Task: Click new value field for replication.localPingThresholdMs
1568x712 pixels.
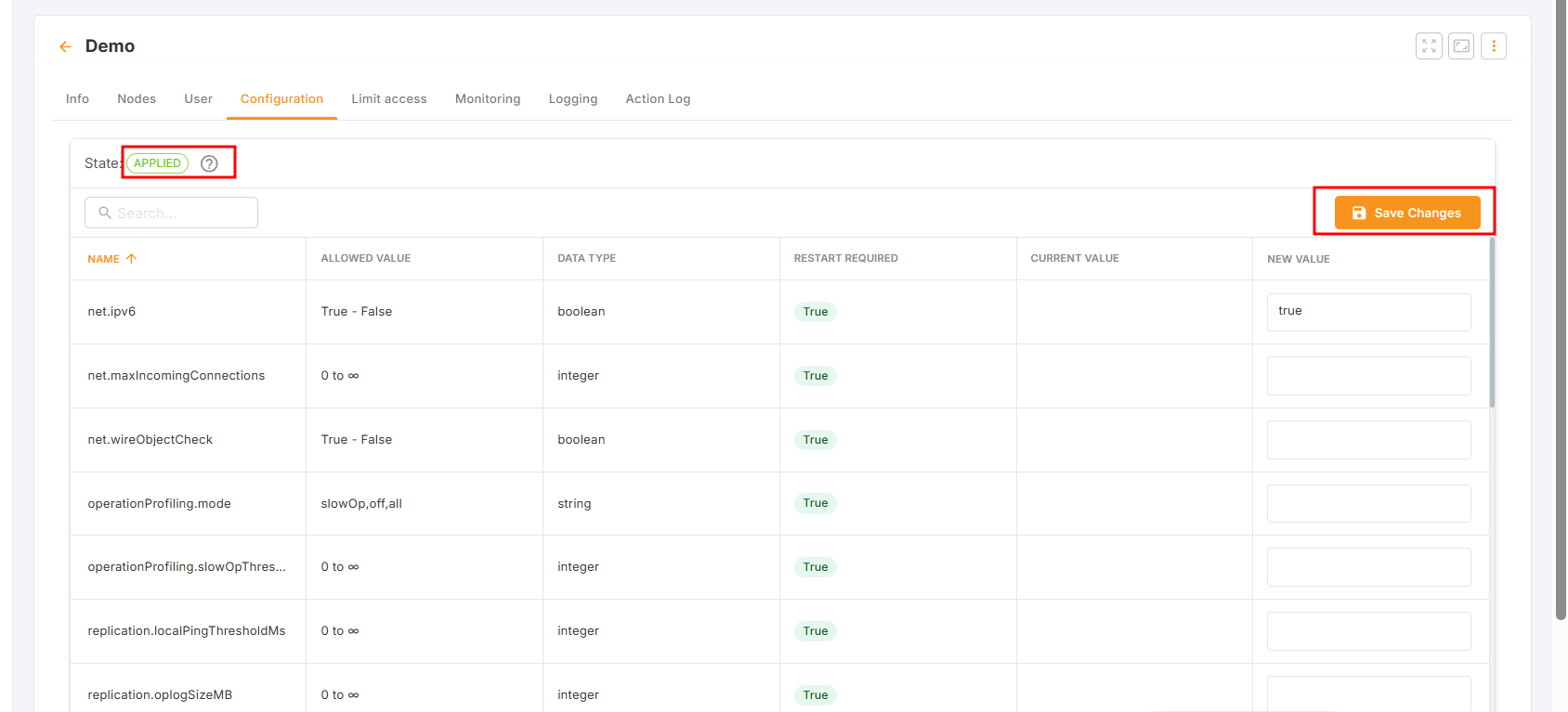Action: pos(1368,631)
